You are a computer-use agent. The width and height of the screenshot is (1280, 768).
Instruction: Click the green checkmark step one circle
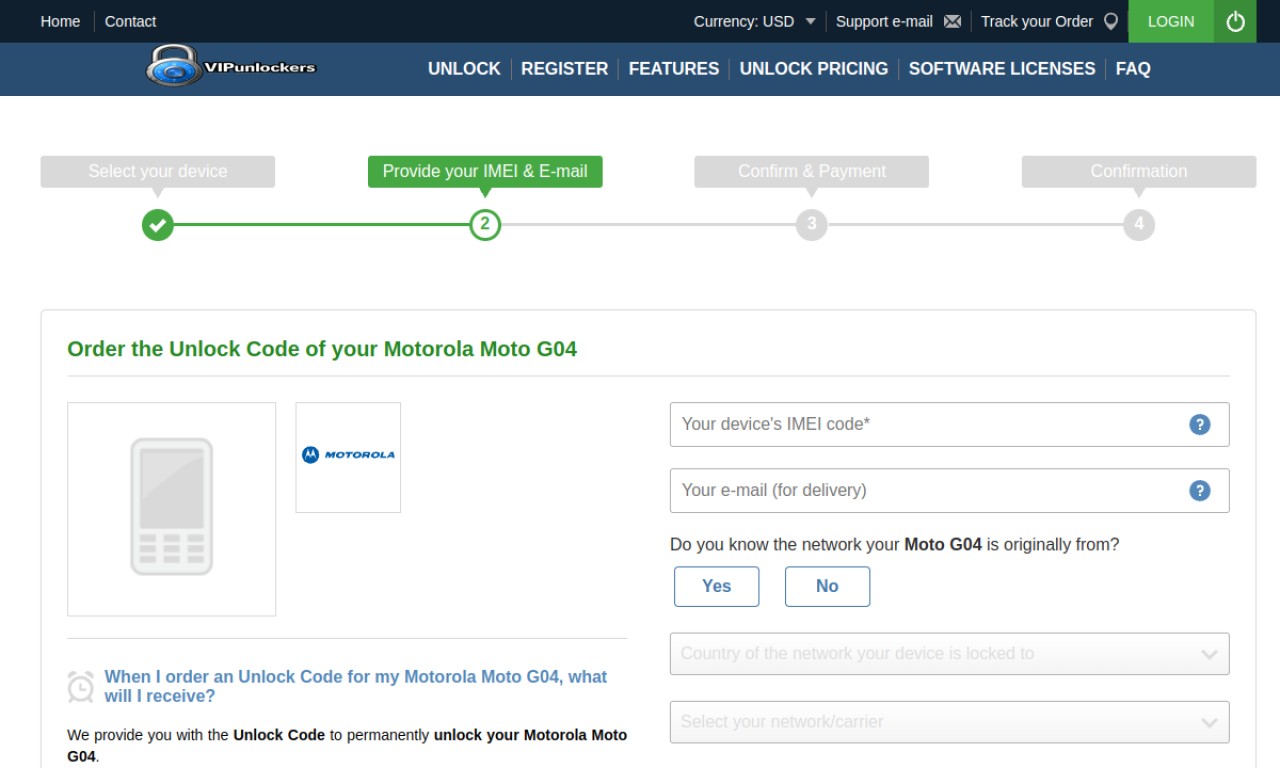click(x=157, y=224)
